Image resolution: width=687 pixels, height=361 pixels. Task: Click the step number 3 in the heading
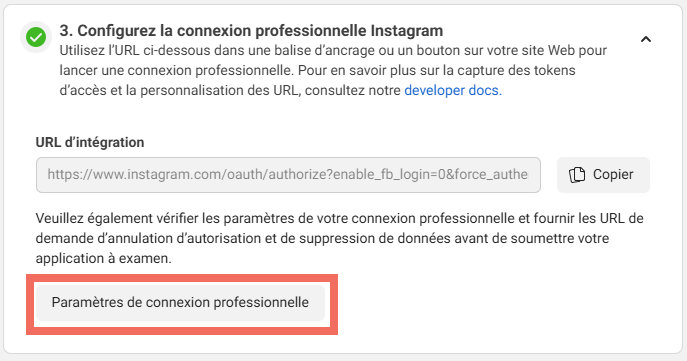click(x=66, y=31)
